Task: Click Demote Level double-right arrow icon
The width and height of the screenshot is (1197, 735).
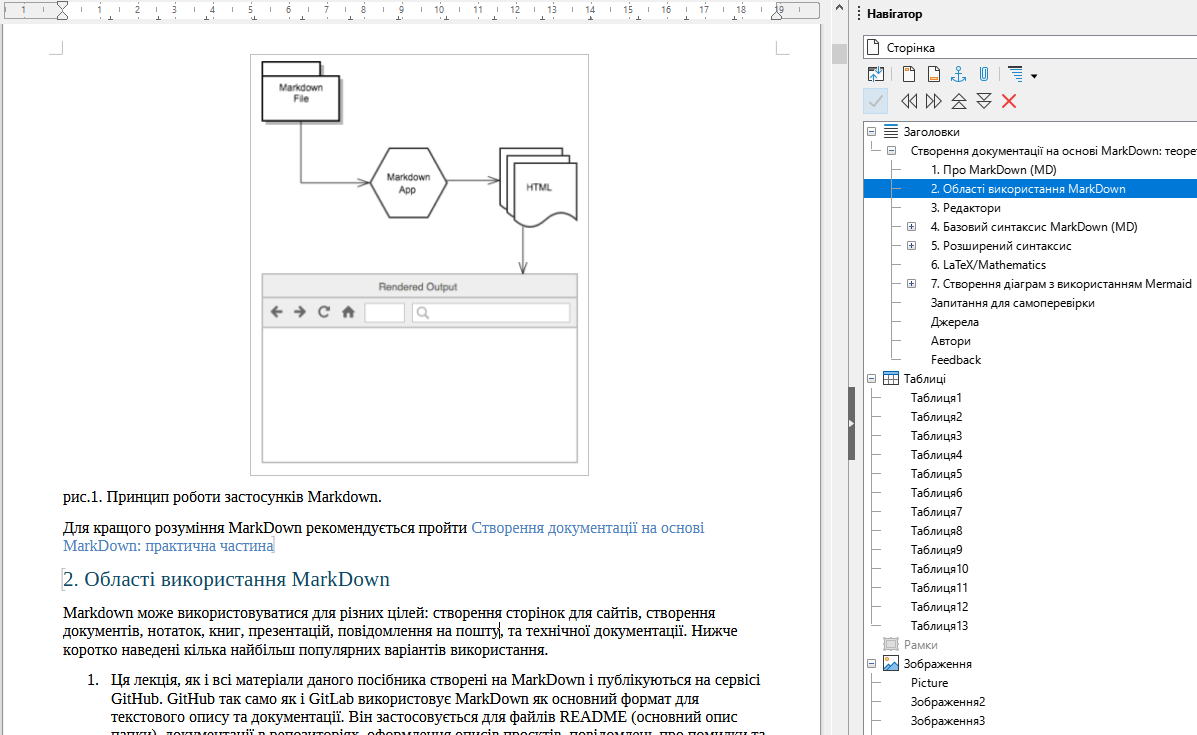Action: (933, 101)
